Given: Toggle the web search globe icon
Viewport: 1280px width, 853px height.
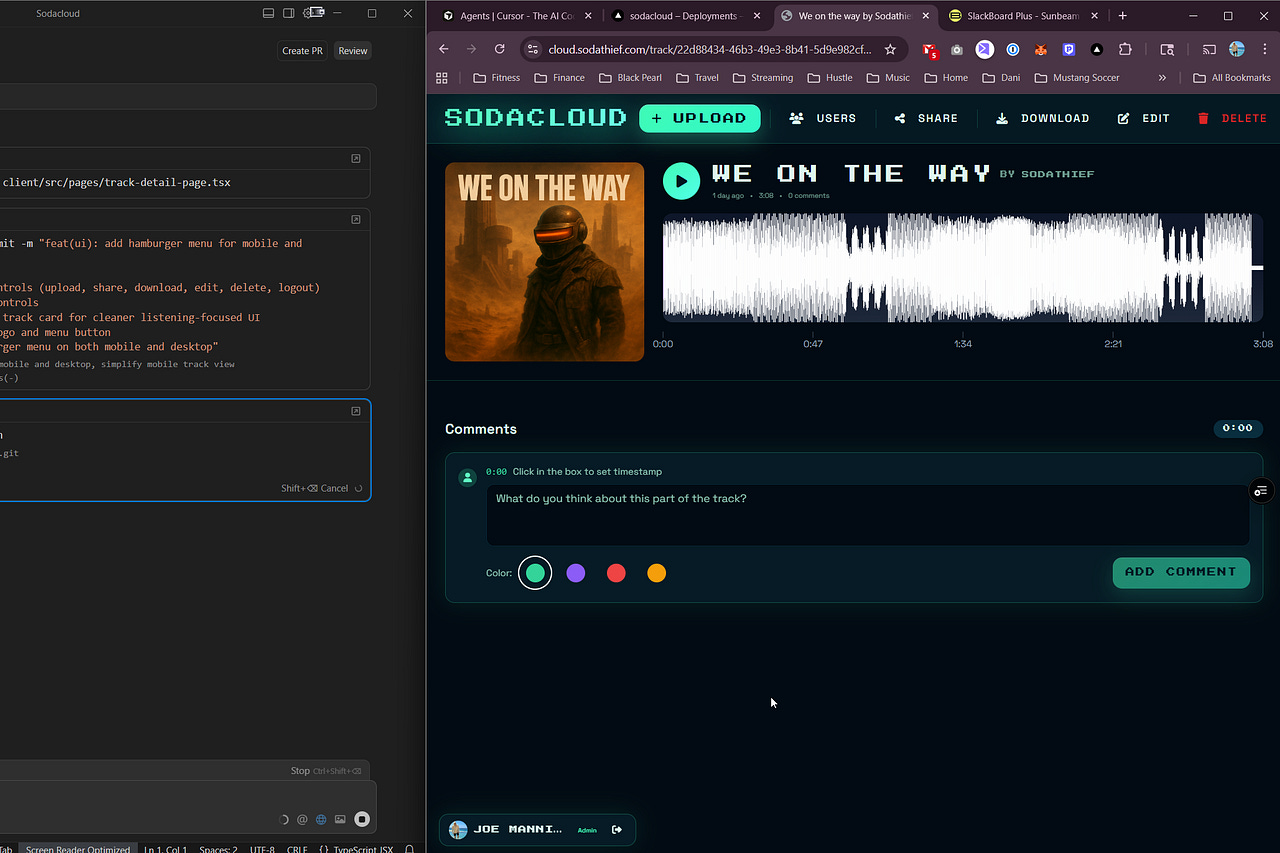Looking at the screenshot, I should point(321,819).
